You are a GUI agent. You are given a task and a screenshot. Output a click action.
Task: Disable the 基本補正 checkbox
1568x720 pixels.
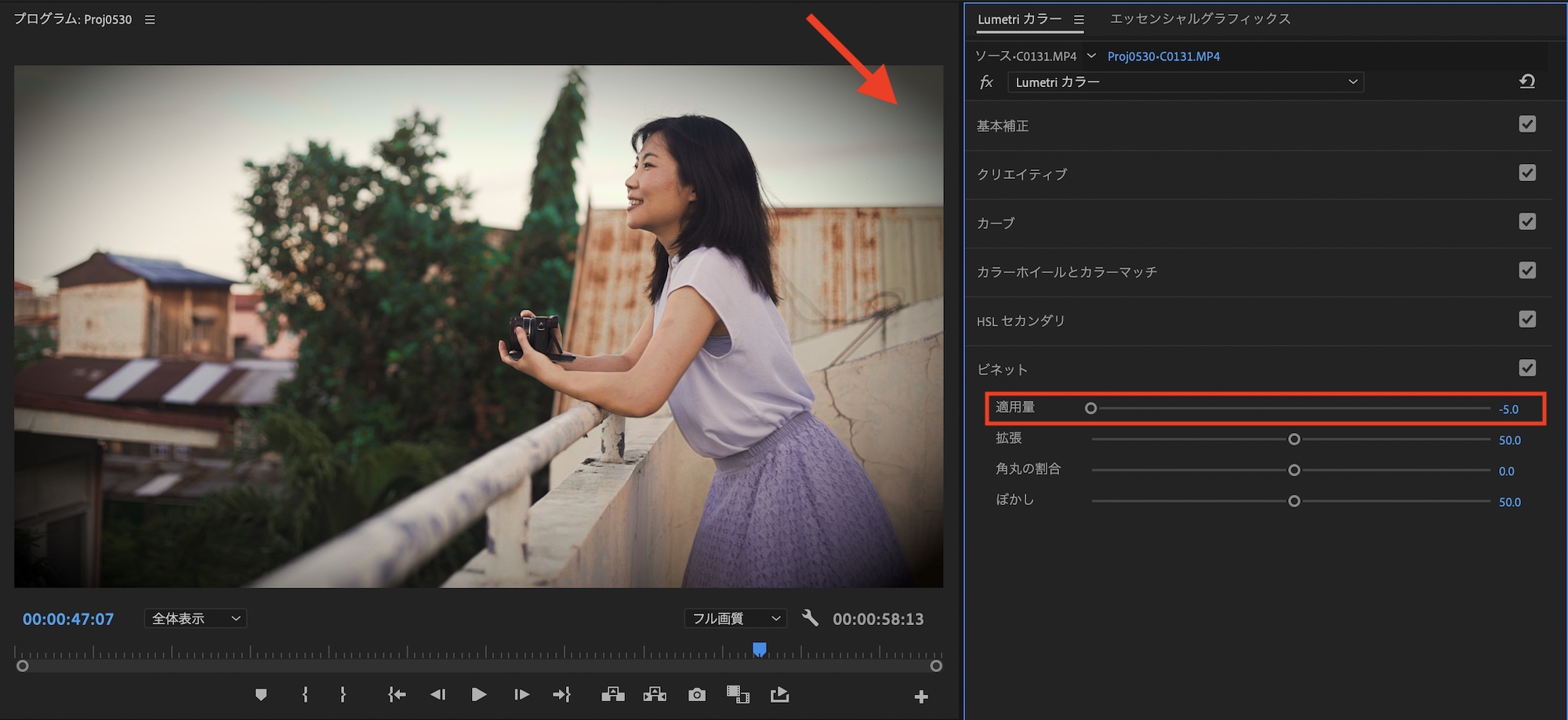(x=1526, y=125)
